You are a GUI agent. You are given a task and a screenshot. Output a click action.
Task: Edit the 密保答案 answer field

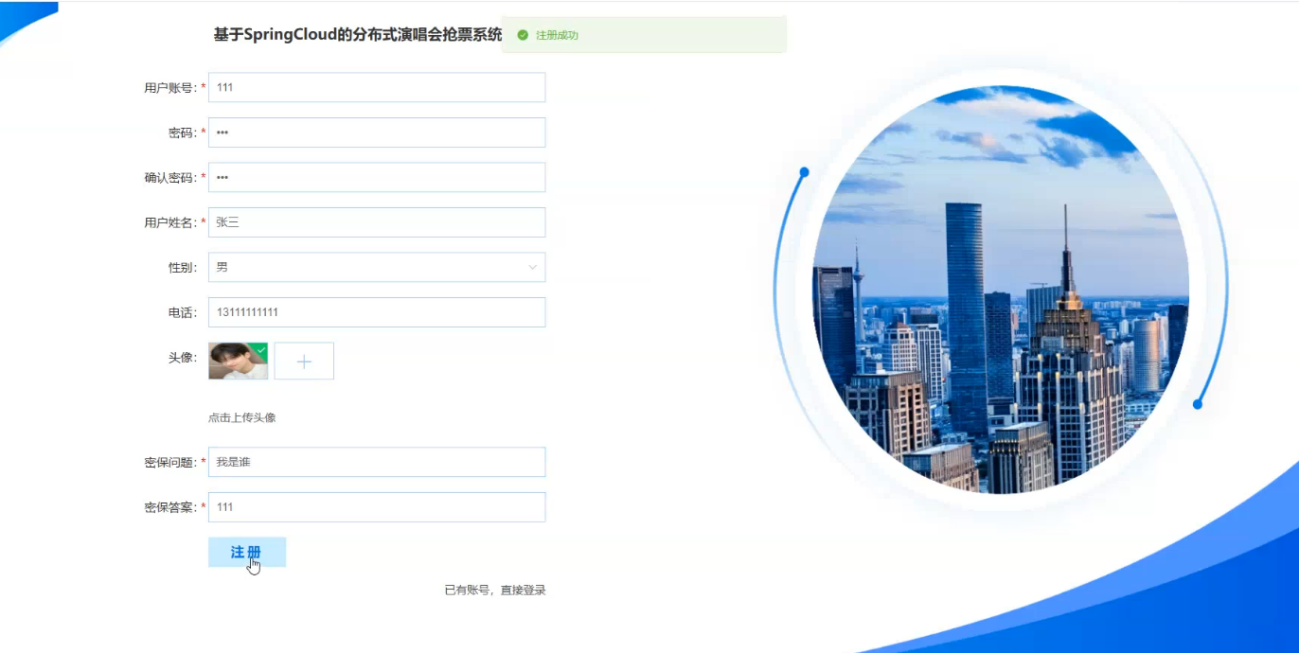(x=377, y=507)
